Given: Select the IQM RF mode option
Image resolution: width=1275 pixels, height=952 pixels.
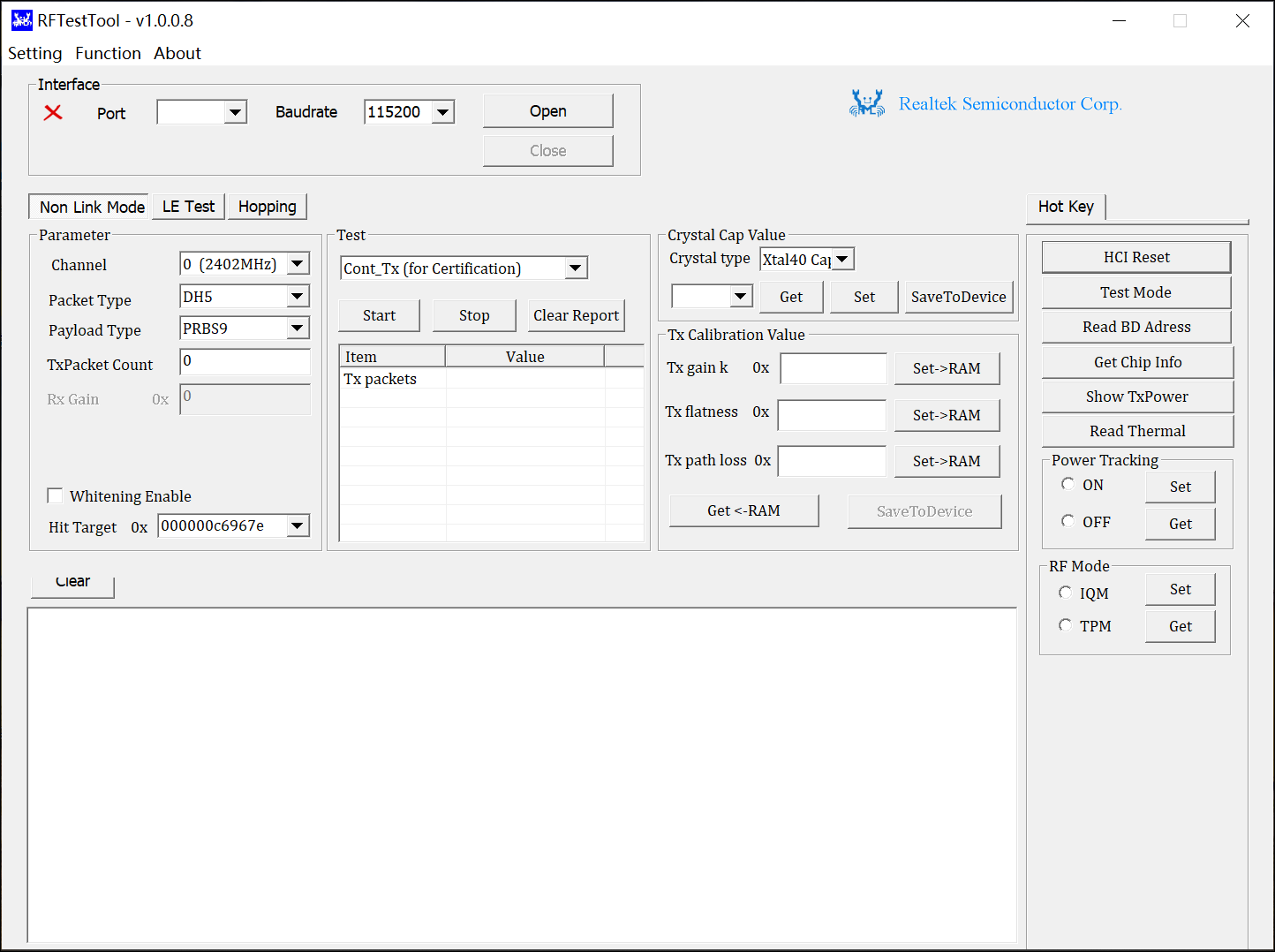Looking at the screenshot, I should [1065, 593].
